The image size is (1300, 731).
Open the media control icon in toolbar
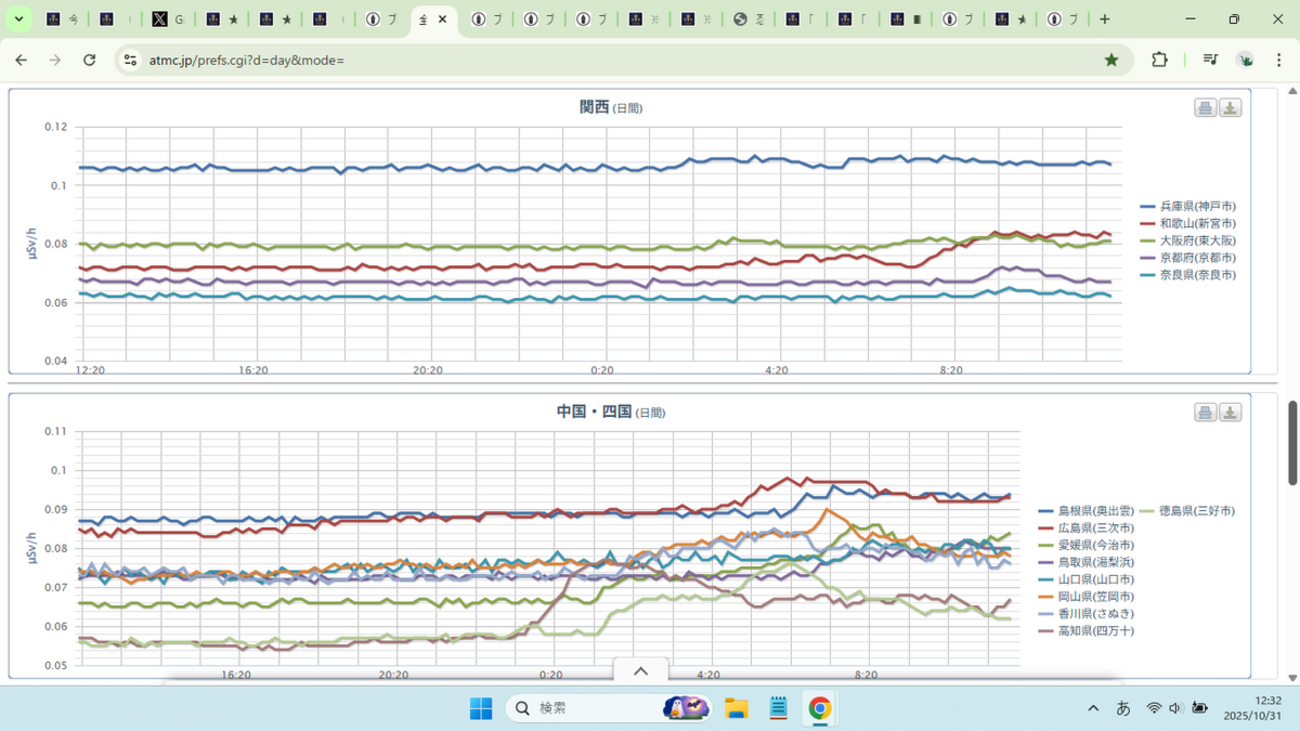[x=1211, y=60]
